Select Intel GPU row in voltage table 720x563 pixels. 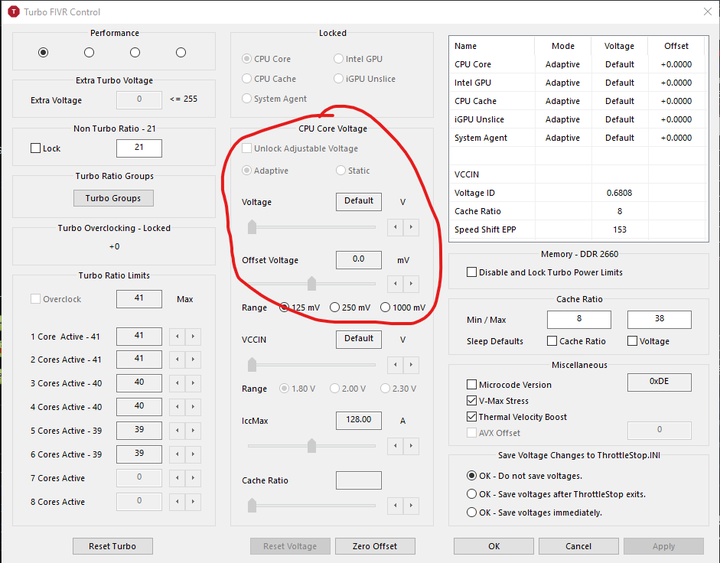579,83
